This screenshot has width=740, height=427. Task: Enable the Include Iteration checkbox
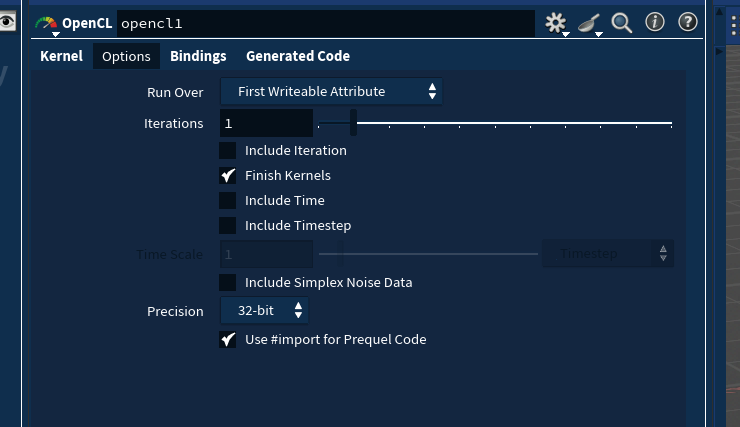point(228,151)
